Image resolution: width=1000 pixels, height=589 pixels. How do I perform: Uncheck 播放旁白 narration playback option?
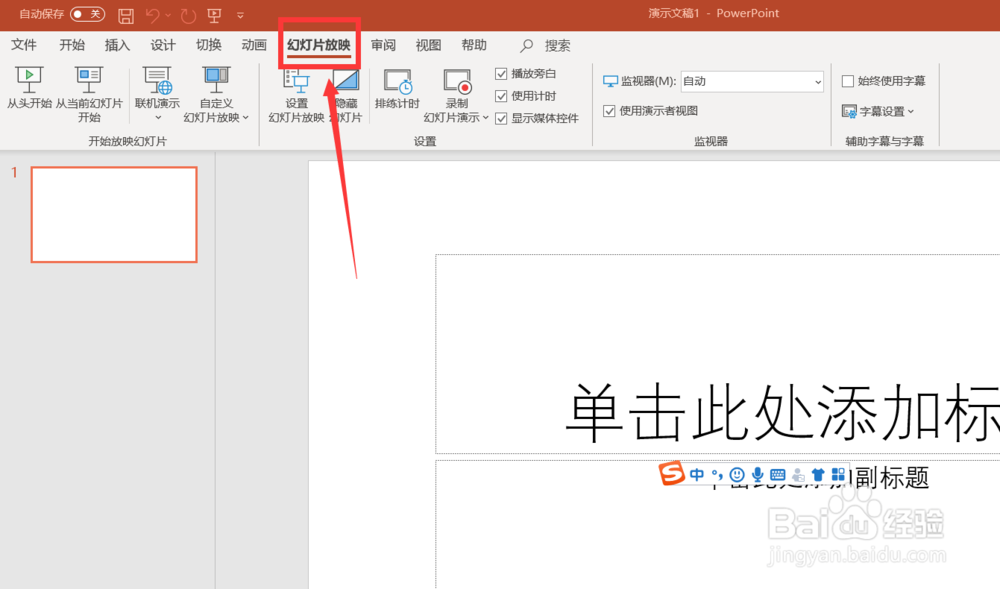point(501,73)
